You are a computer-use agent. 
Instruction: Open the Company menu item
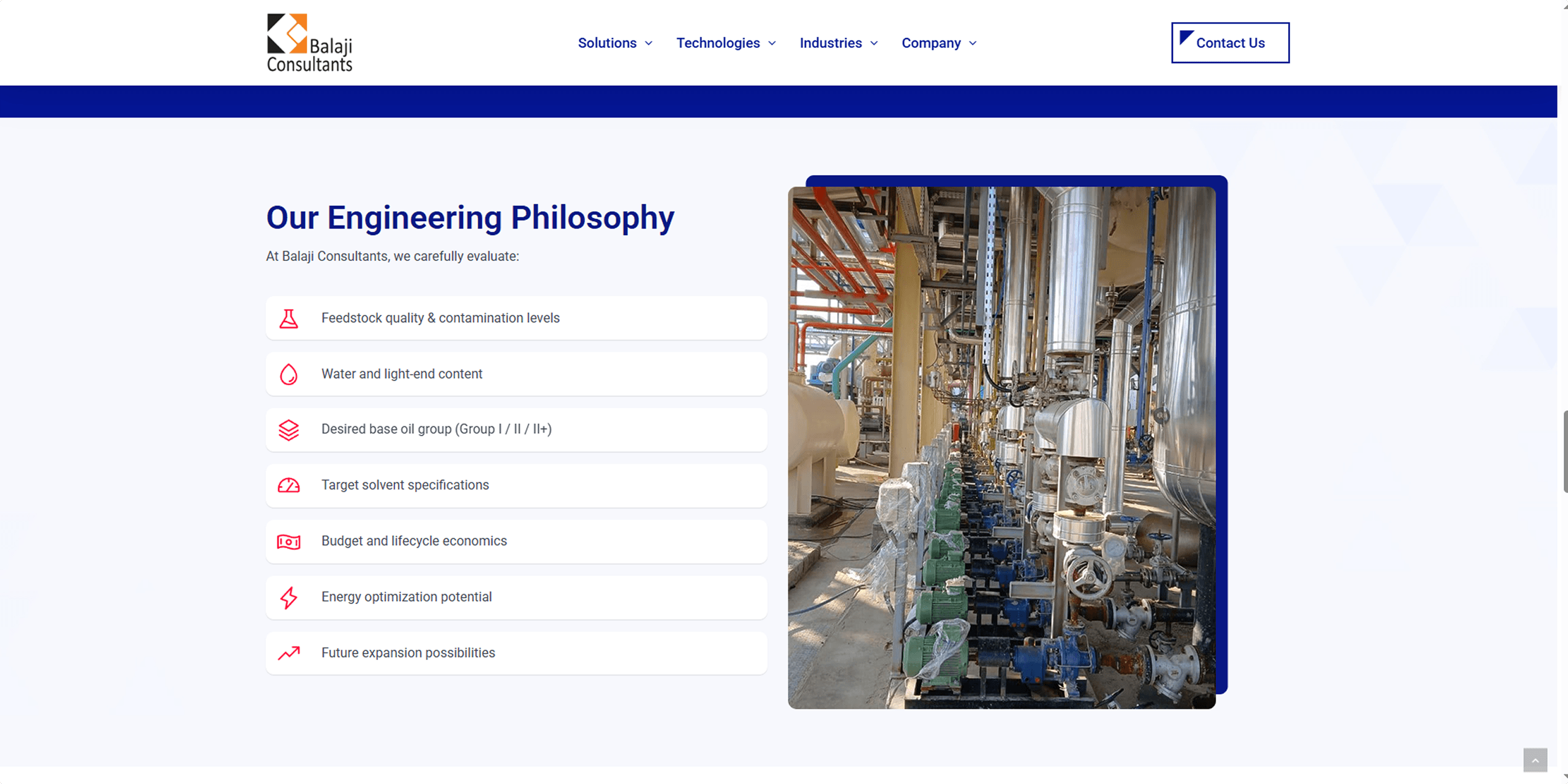[931, 43]
